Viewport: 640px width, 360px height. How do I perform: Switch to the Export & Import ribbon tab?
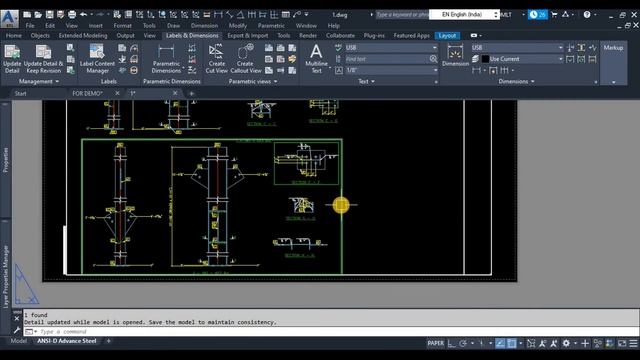pyautogui.click(x=247, y=36)
